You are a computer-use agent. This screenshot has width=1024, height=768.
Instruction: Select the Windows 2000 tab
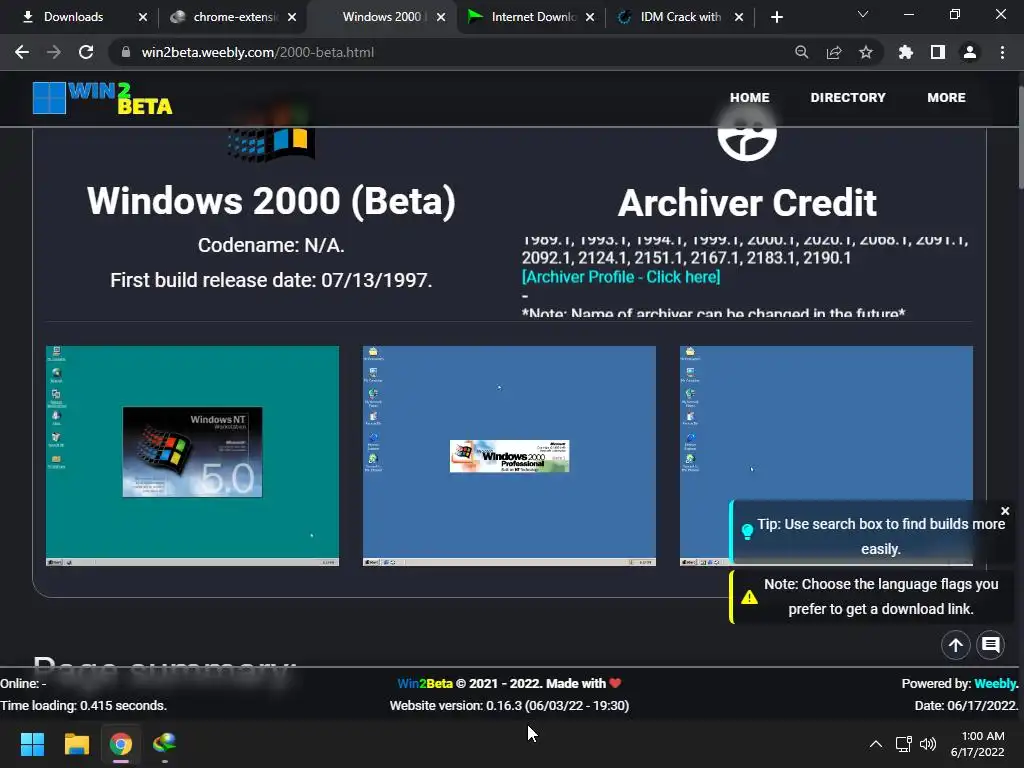coord(382,17)
